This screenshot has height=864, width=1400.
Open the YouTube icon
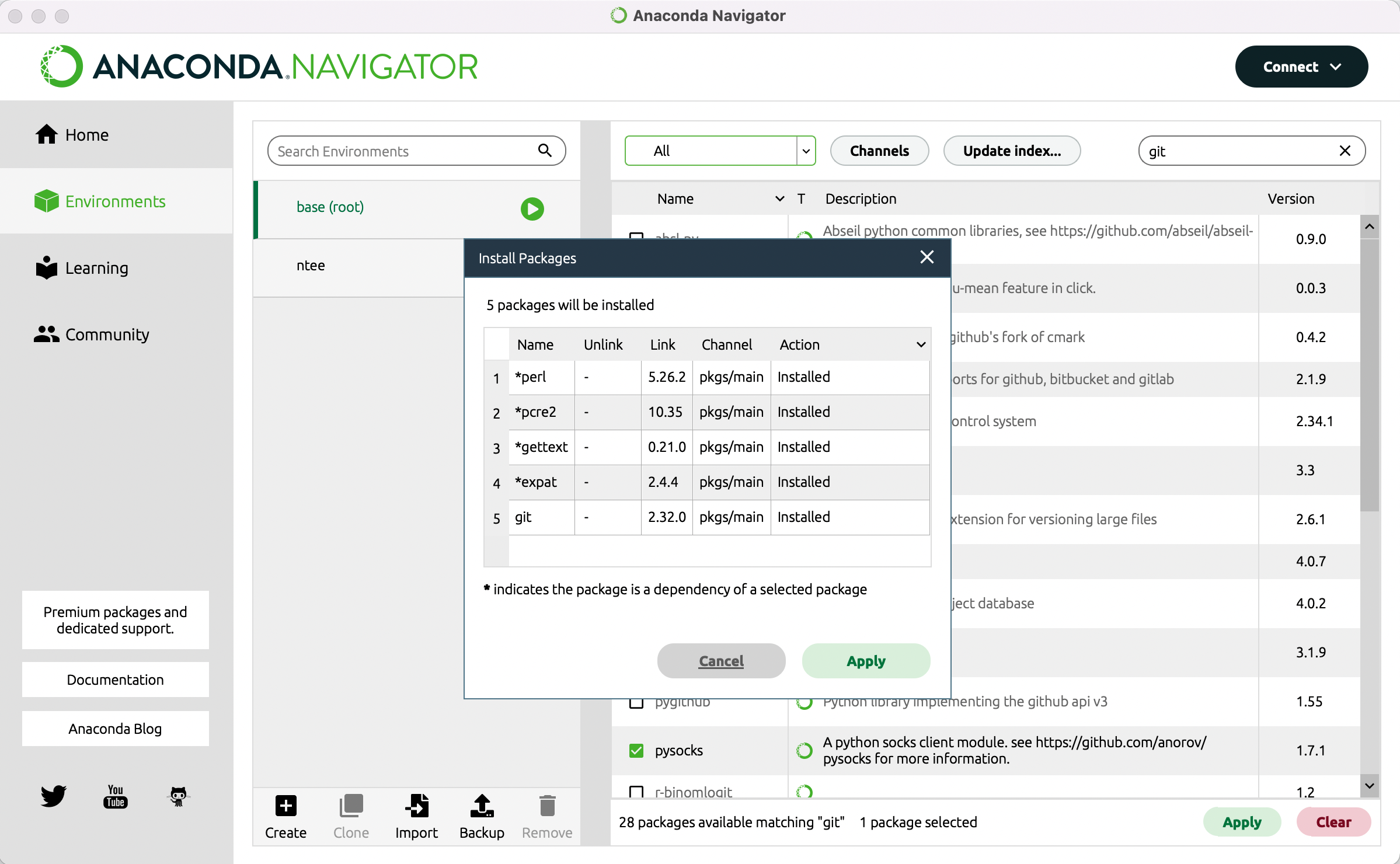116,796
